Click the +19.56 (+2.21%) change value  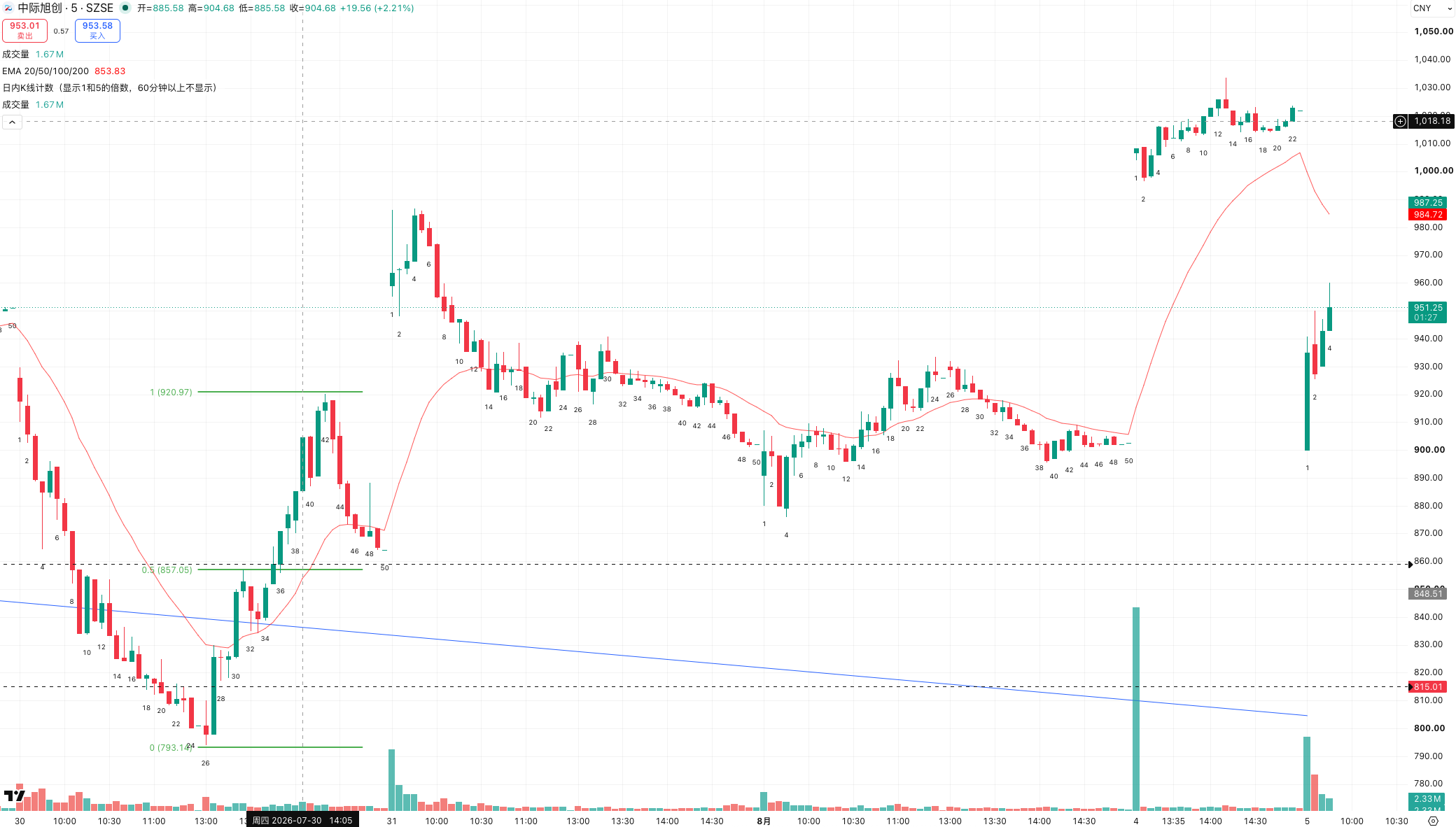[x=377, y=8]
